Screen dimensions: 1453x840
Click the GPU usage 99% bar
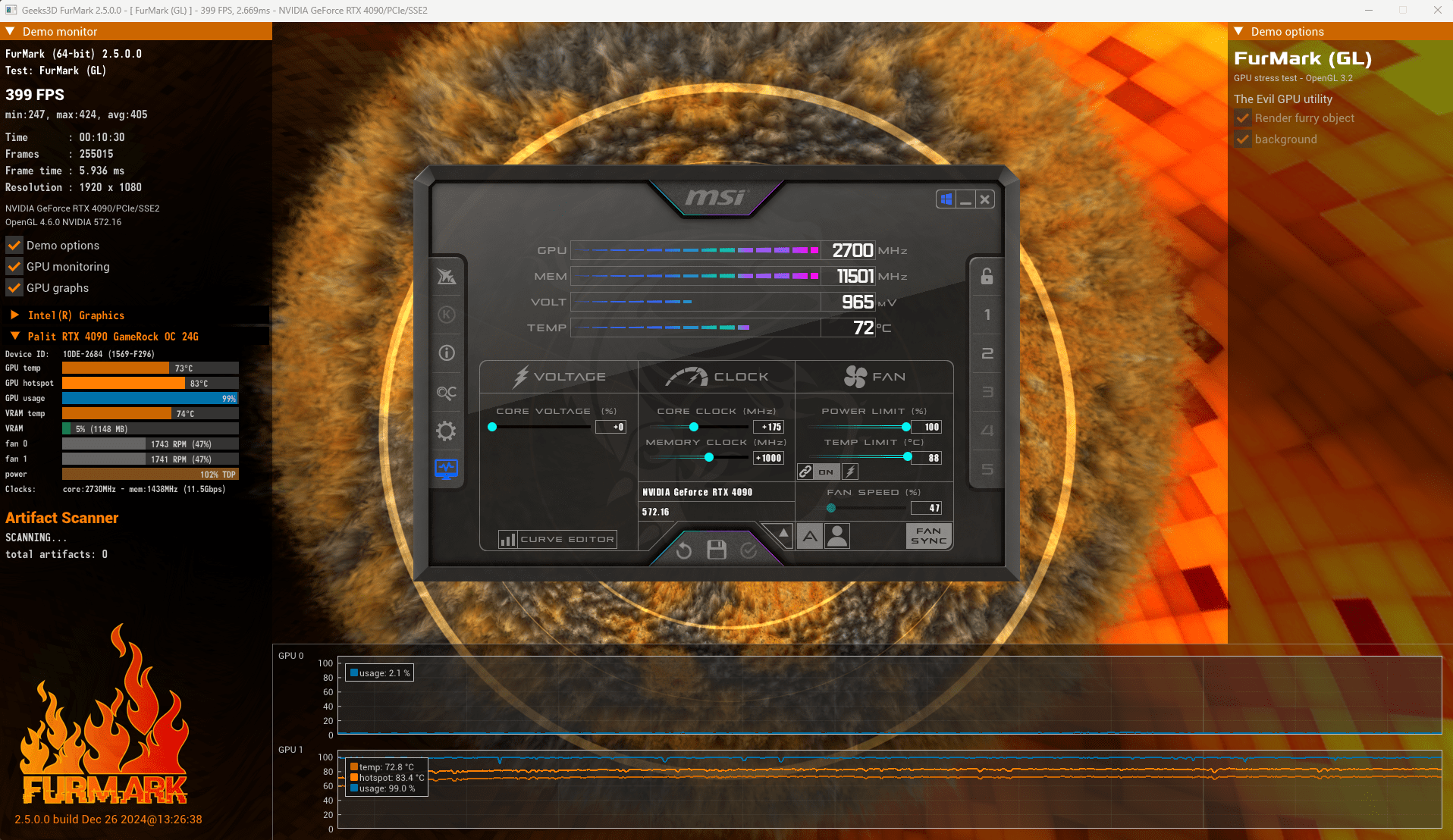pyautogui.click(x=150, y=398)
